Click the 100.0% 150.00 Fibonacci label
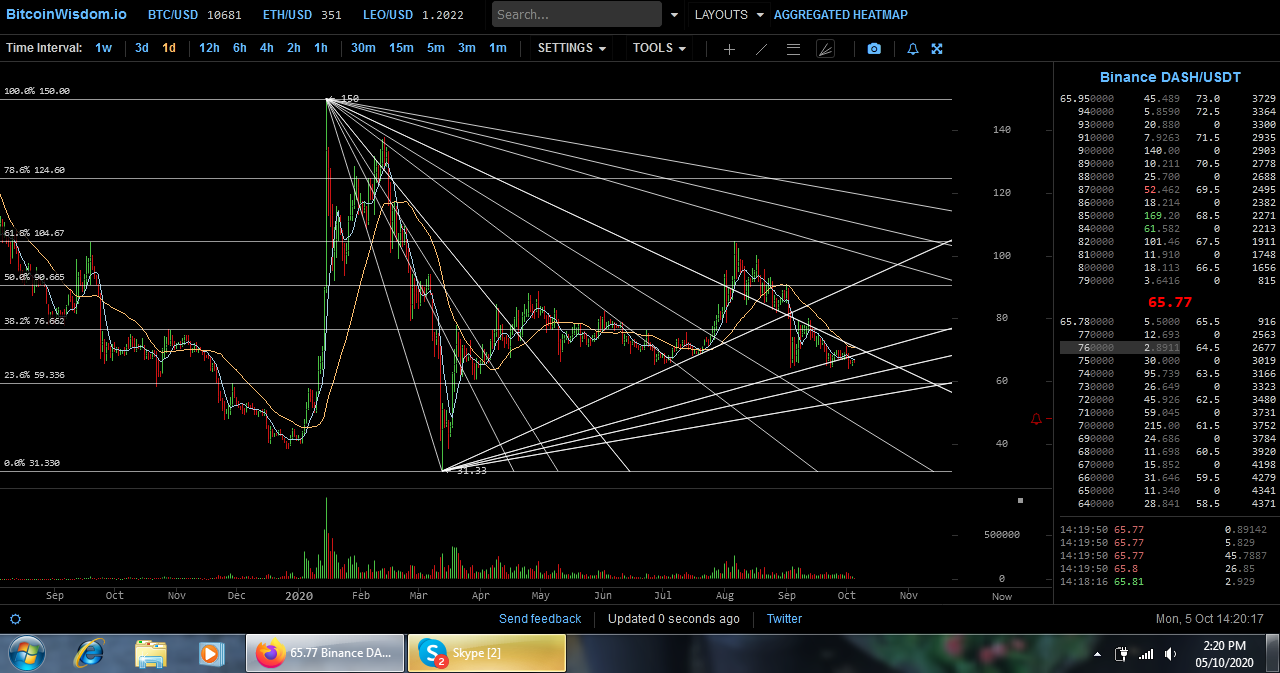Screen dimensions: 1280x673 (x=37, y=91)
